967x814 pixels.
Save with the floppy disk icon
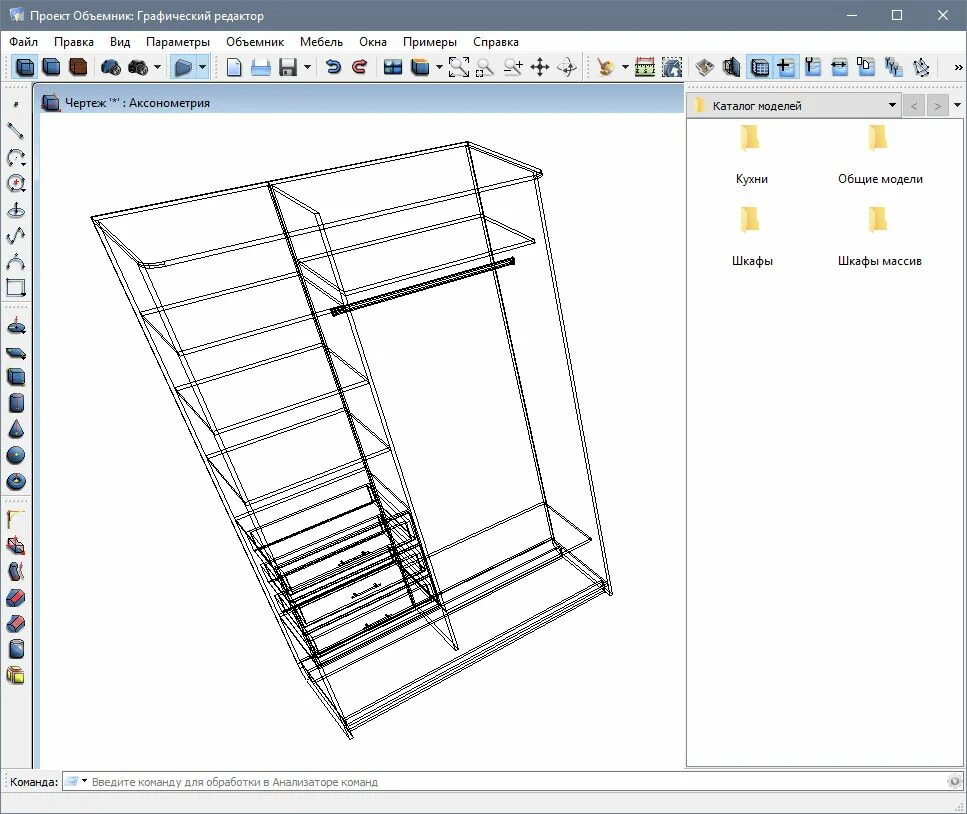tap(288, 67)
